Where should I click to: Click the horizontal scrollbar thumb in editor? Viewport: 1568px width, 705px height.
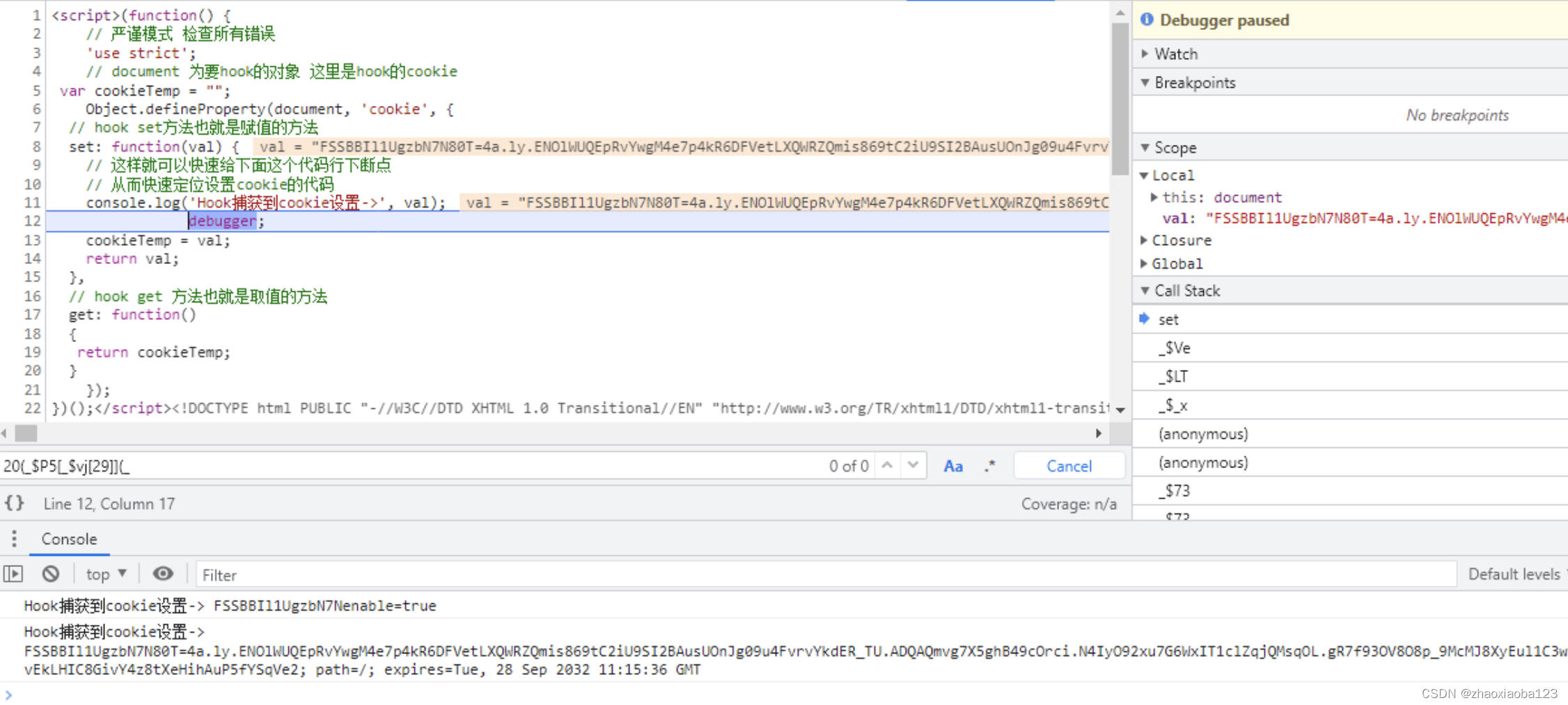pyautogui.click(x=26, y=433)
